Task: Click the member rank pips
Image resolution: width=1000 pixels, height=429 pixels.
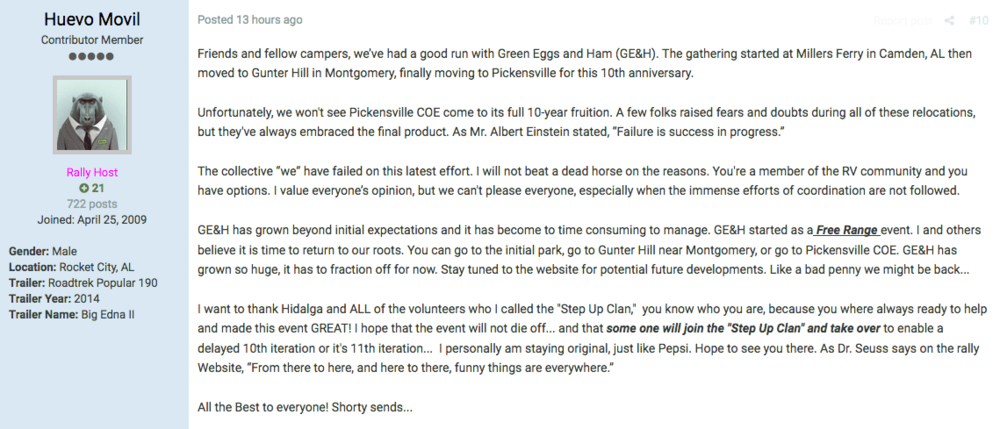Action: coord(92,56)
